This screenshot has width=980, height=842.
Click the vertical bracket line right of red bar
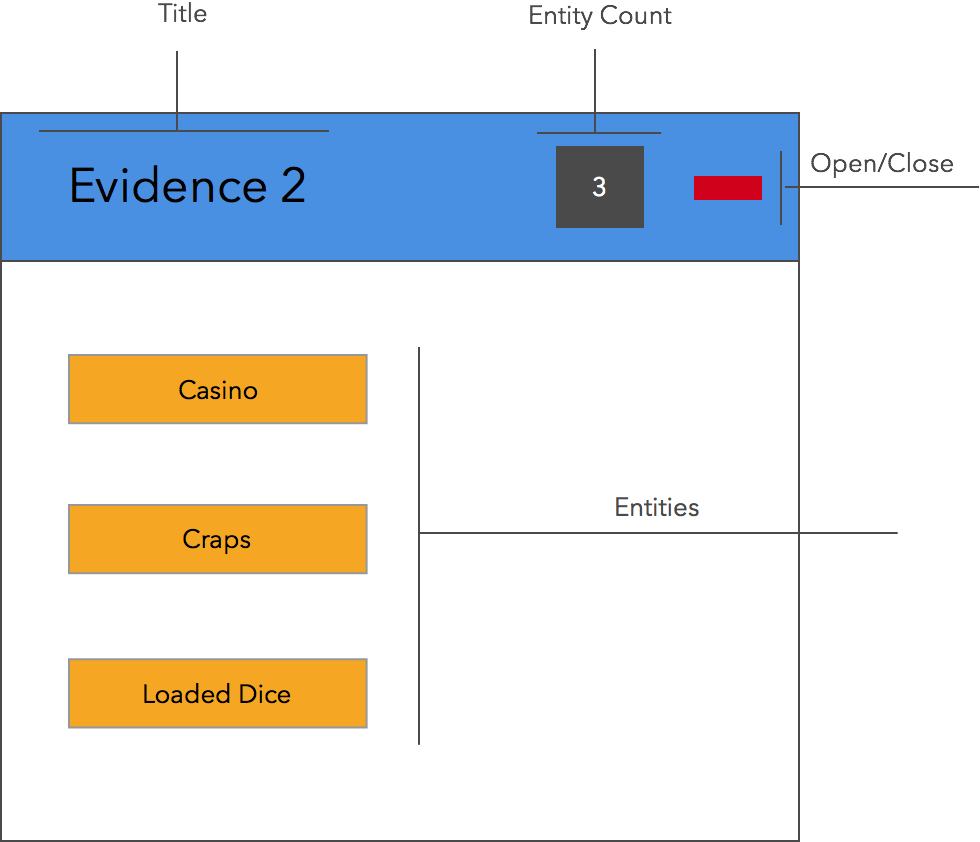[781, 188]
